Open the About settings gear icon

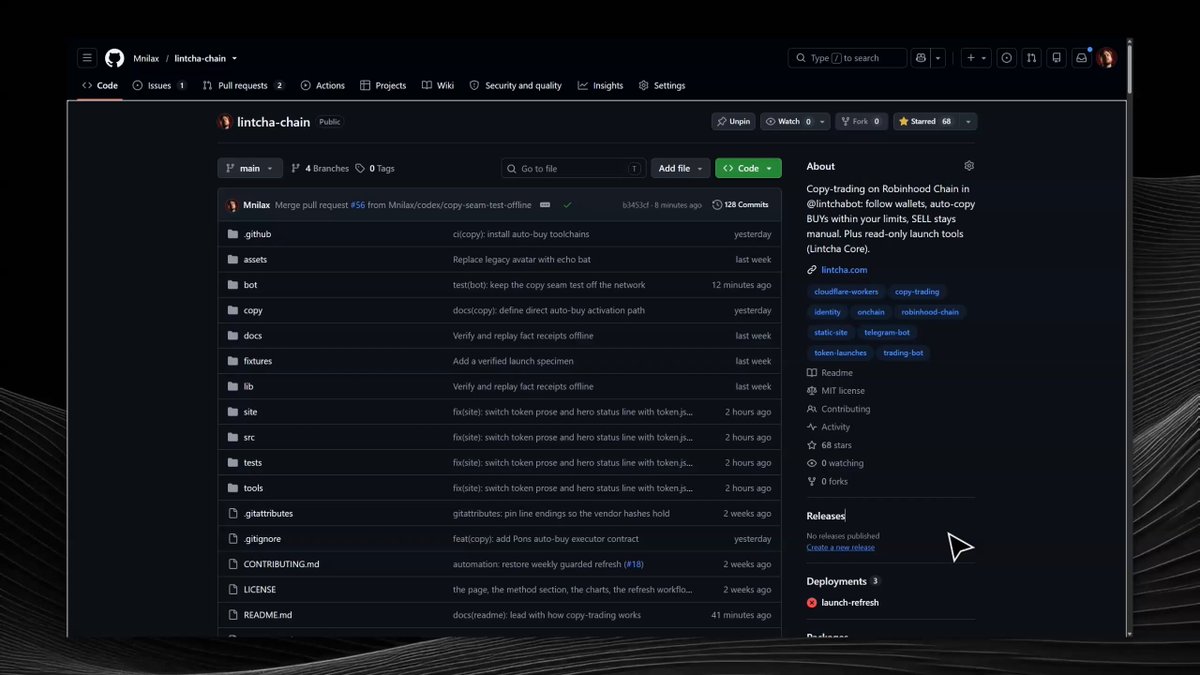[968, 166]
